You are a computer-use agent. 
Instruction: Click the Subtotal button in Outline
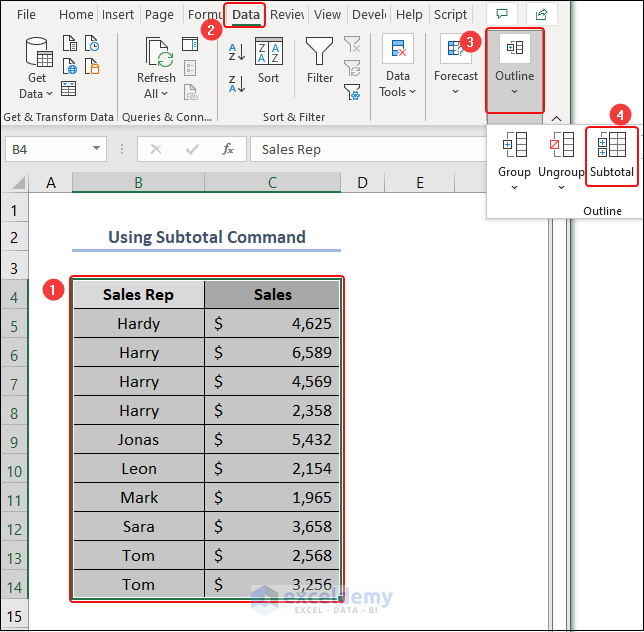[611, 155]
